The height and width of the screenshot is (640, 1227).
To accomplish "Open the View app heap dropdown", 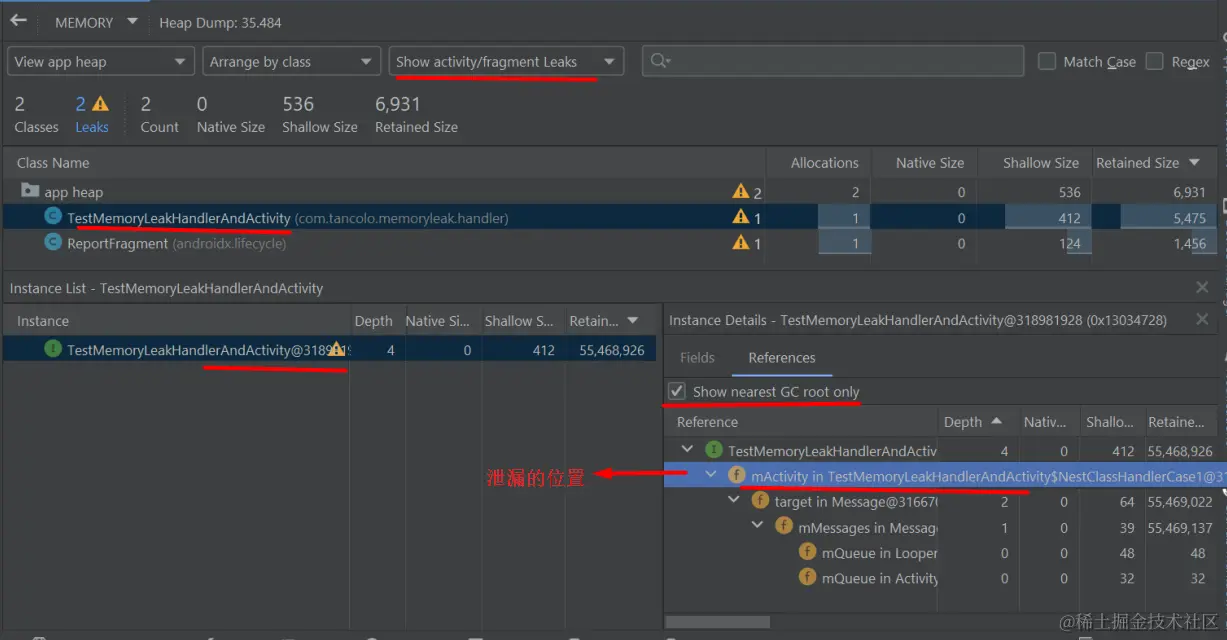I will click(x=100, y=62).
